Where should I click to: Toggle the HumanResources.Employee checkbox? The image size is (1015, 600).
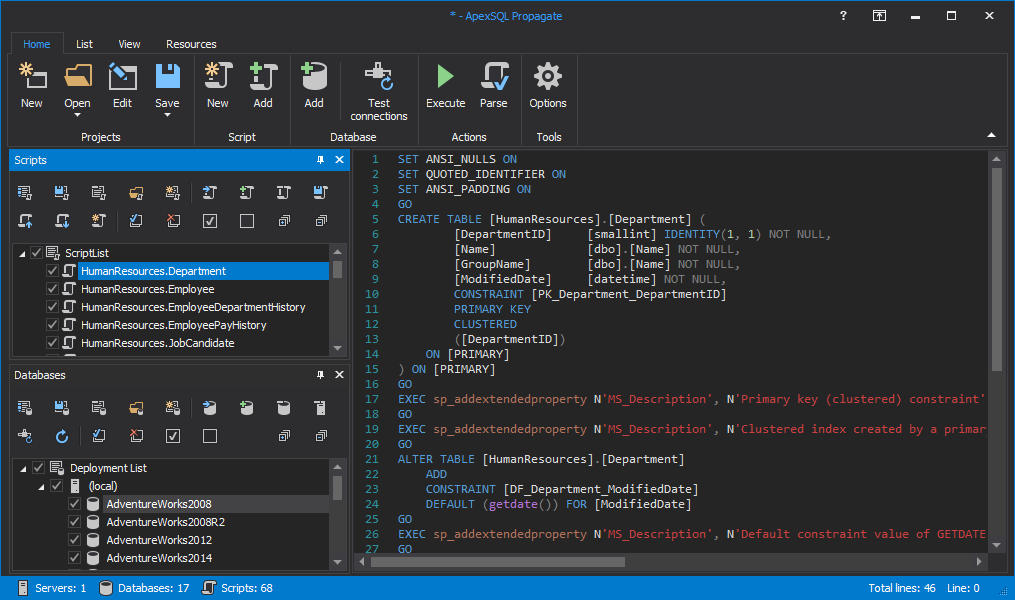click(52, 289)
